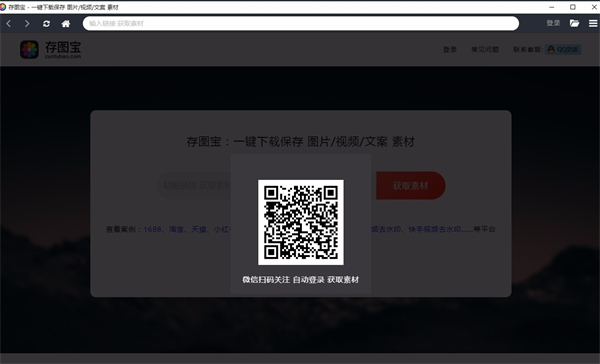Open the downloads folder icon in toolbar
This screenshot has height=364, width=600.
tap(574, 23)
